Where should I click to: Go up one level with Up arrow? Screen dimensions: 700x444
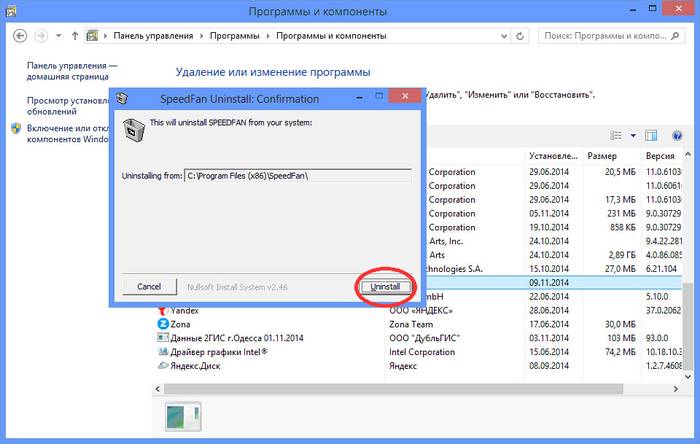click(x=75, y=36)
